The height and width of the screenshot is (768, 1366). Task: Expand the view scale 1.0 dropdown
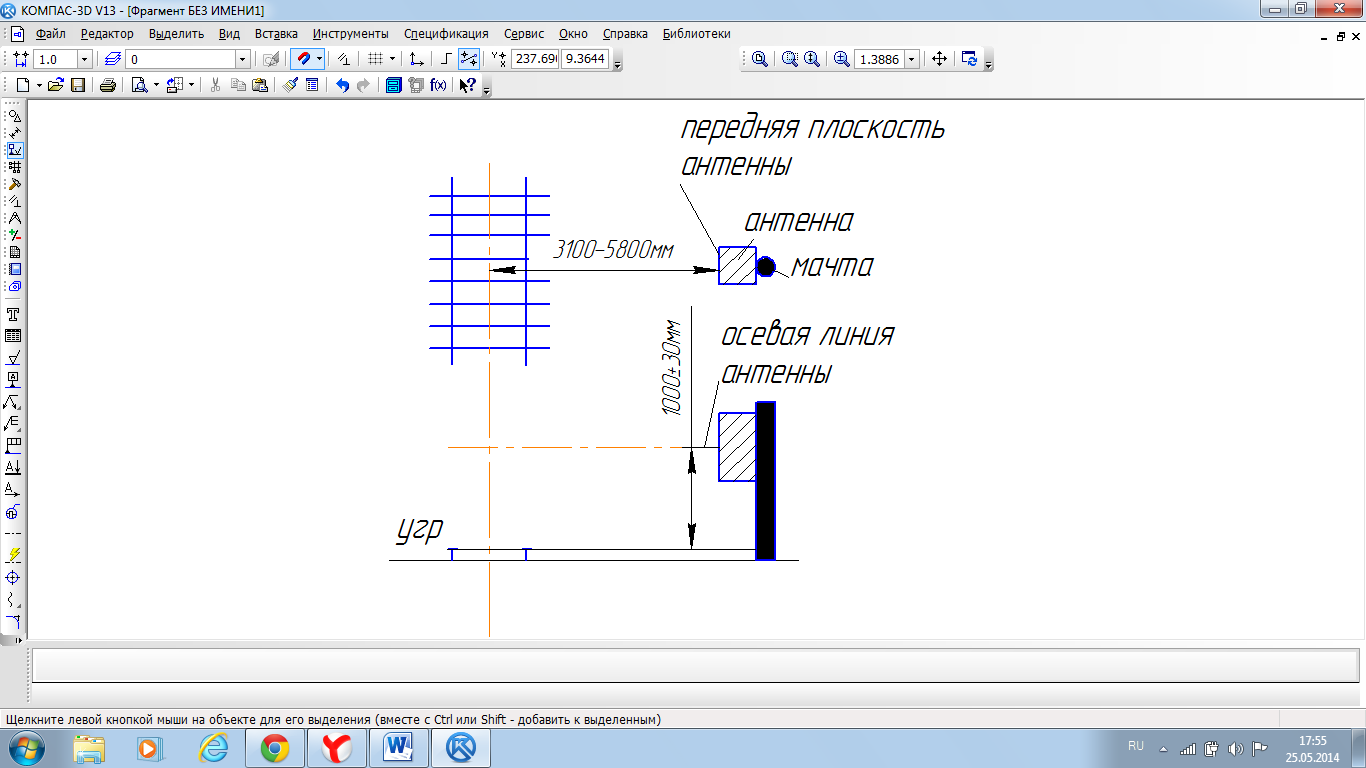tap(84, 59)
